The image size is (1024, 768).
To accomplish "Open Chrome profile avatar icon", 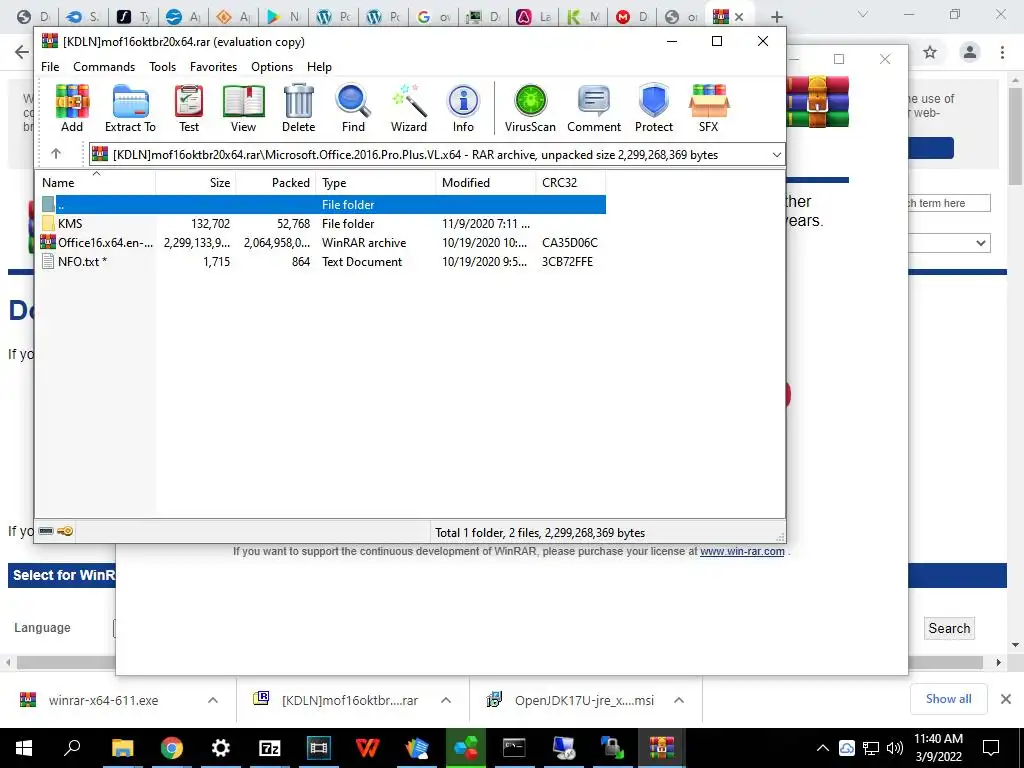I will [x=970, y=52].
